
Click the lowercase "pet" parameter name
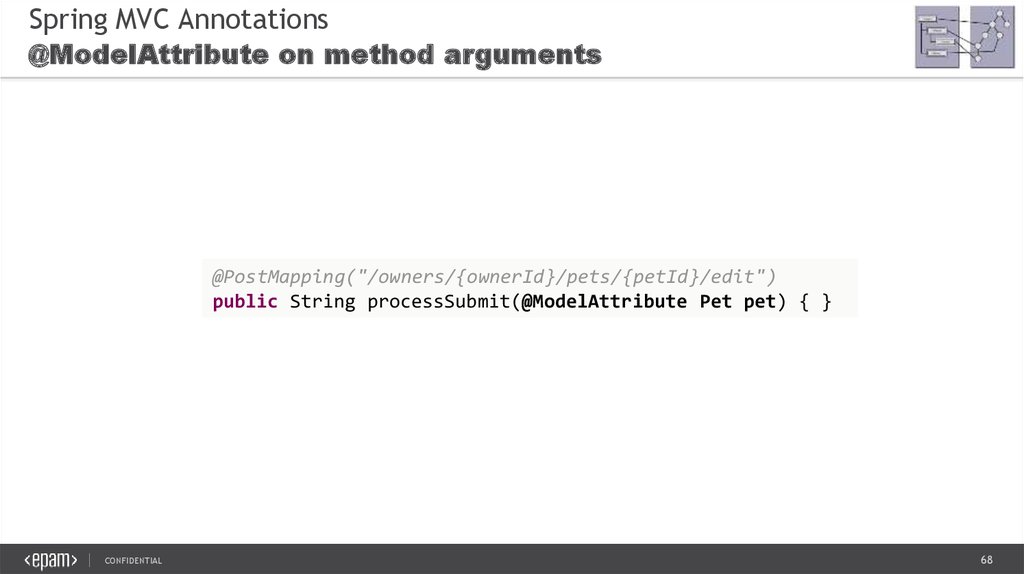point(760,301)
